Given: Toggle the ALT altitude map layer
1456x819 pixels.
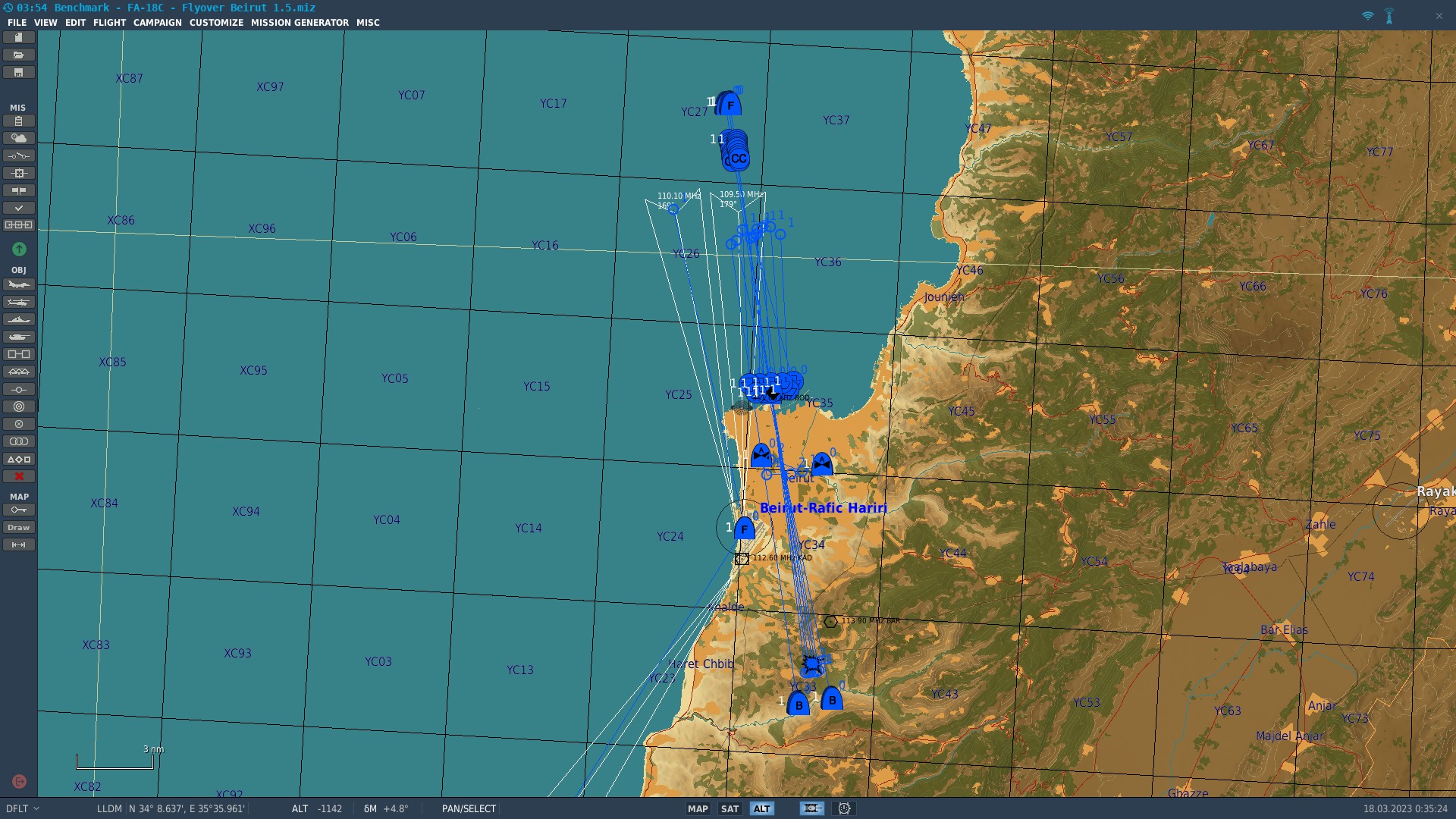Looking at the screenshot, I should point(761,809).
